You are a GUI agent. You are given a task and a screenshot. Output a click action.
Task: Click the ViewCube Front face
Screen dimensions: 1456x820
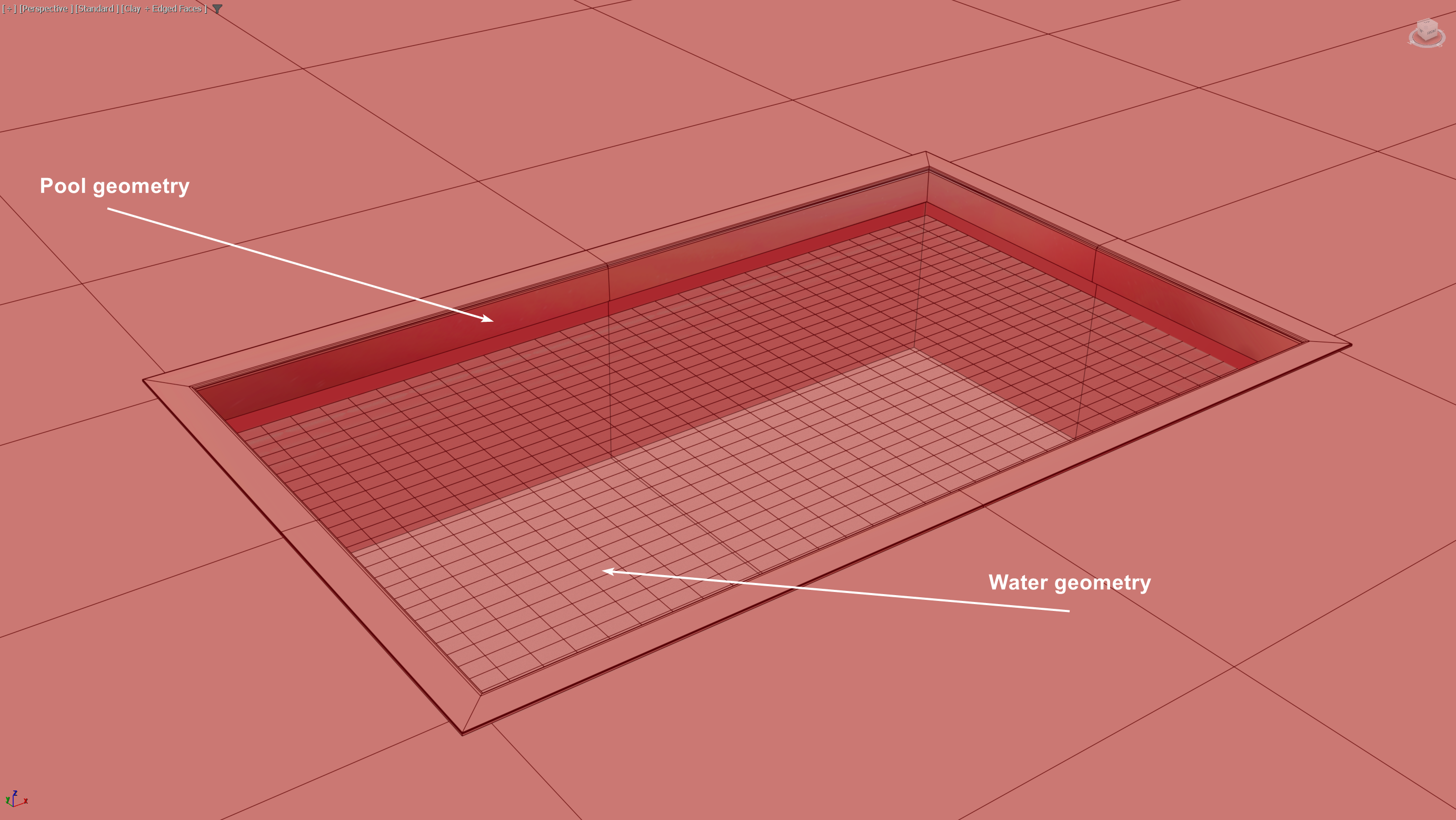pyautogui.click(x=1432, y=33)
